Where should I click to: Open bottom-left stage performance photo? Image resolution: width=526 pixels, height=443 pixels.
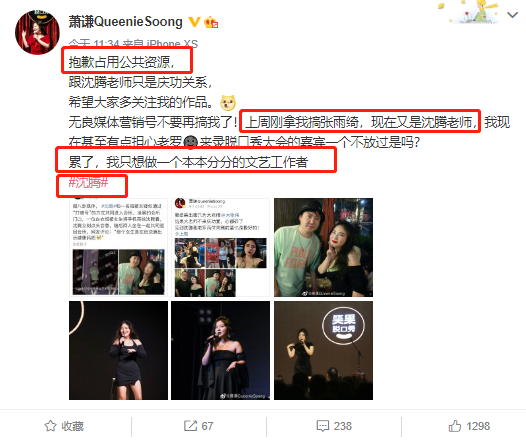(118, 350)
